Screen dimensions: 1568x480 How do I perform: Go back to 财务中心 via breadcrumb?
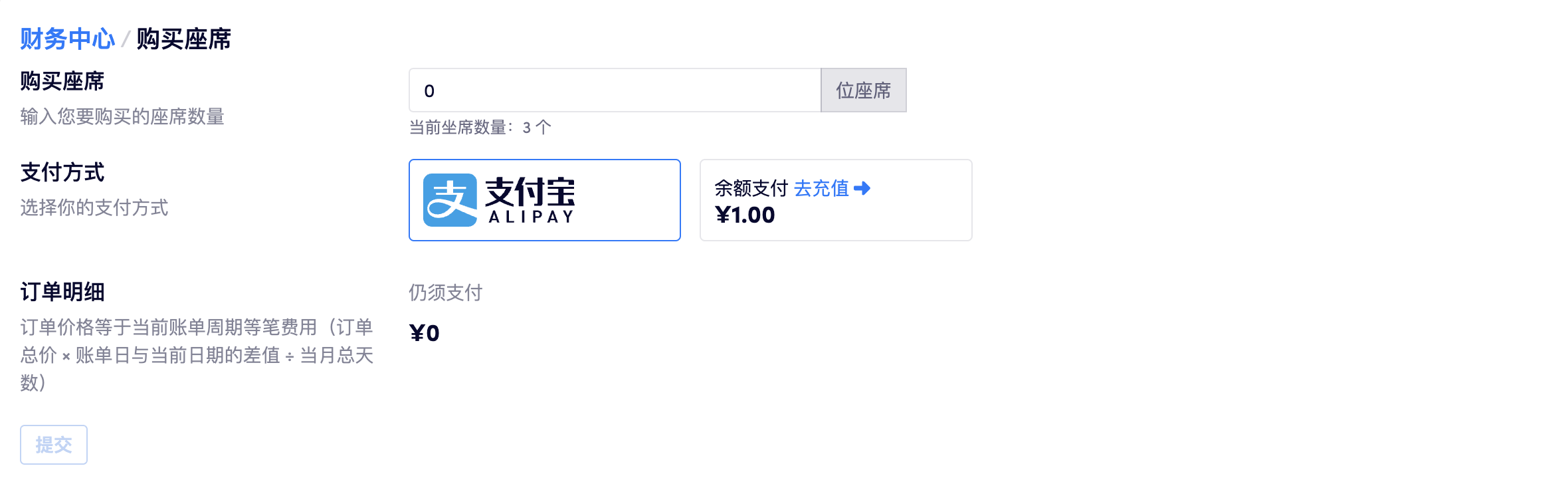pyautogui.click(x=67, y=39)
